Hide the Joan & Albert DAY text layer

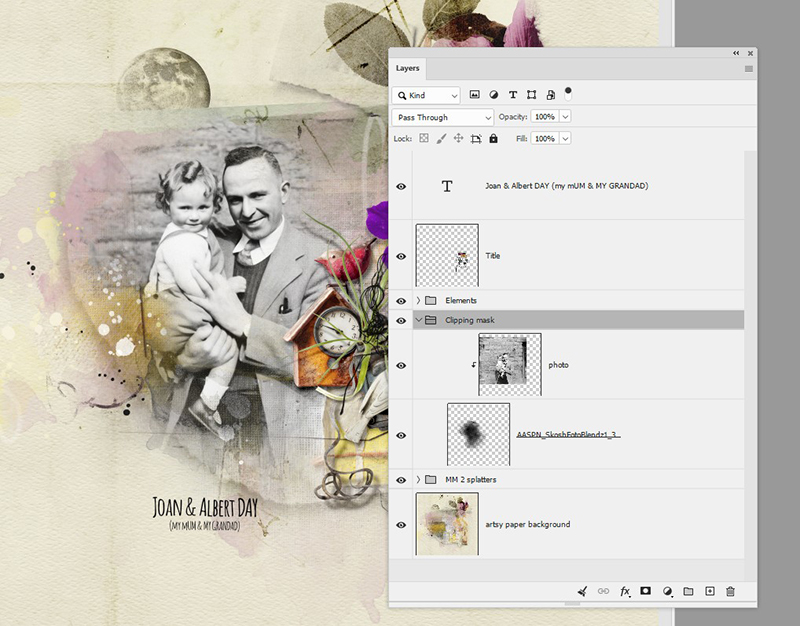(401, 186)
